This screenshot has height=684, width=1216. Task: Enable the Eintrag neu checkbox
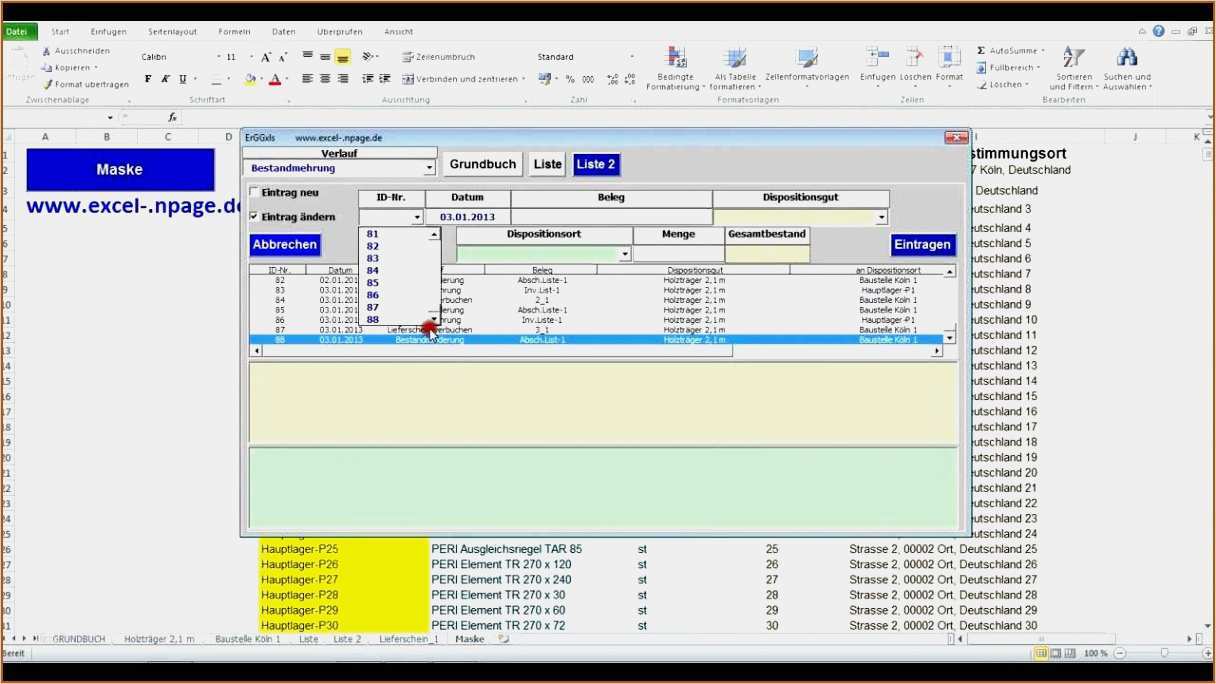[x=253, y=192]
